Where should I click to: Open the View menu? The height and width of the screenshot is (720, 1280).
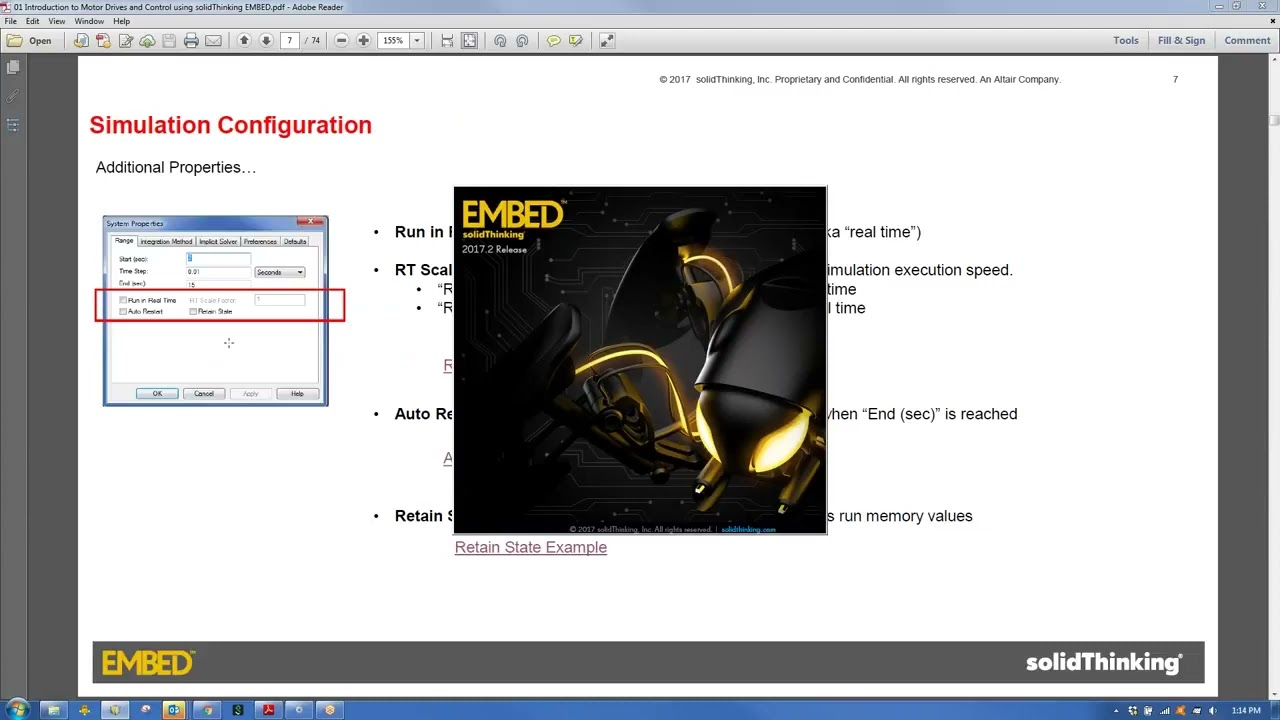coord(57,21)
